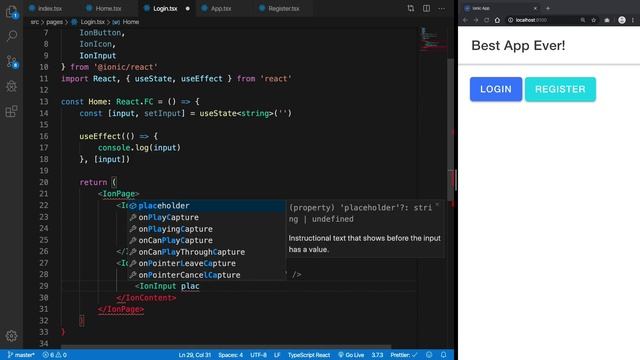Split the editor to the right
The image size is (640, 360).
pyautogui.click(x=426, y=8)
